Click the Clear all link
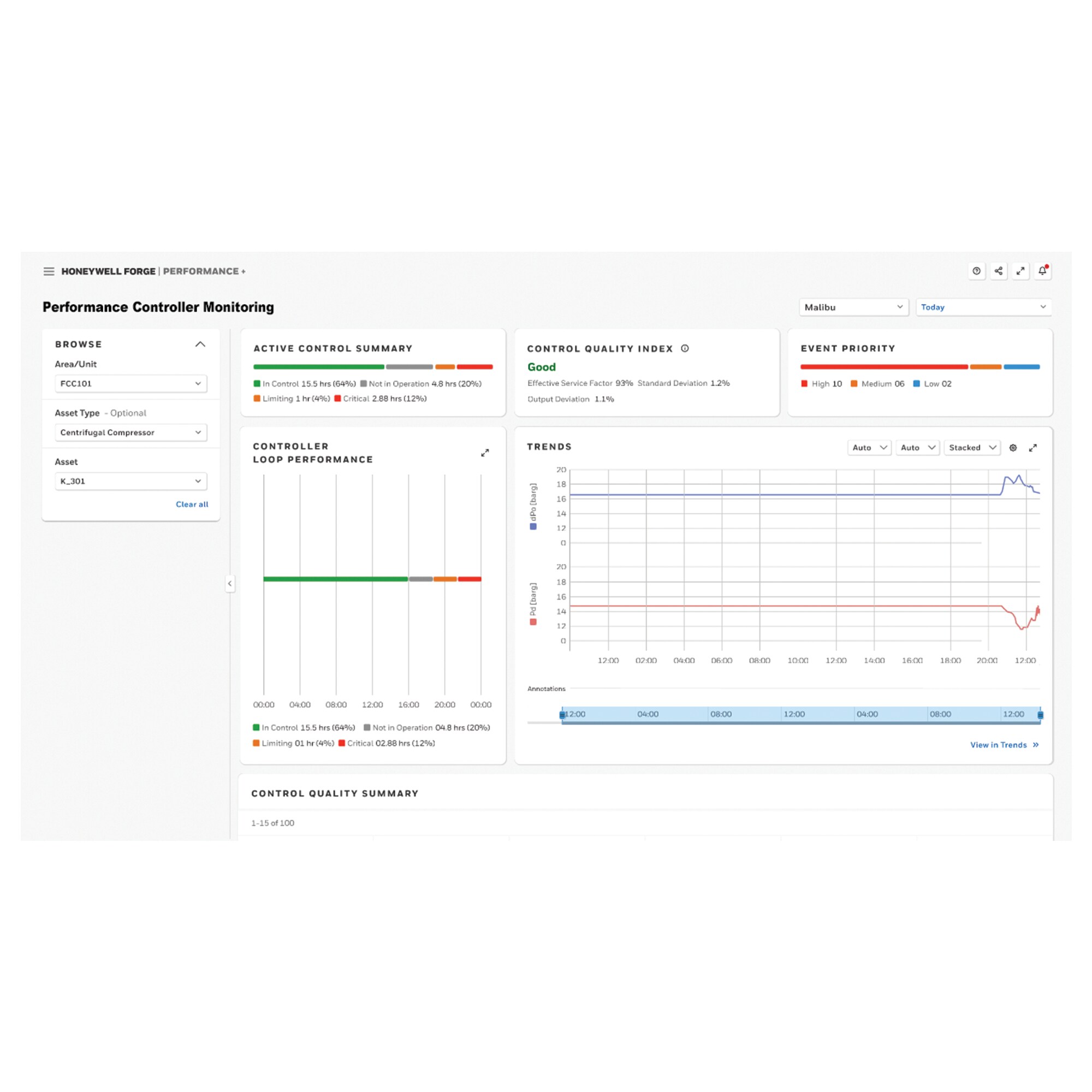The height and width of the screenshot is (1092, 1092). (192, 504)
